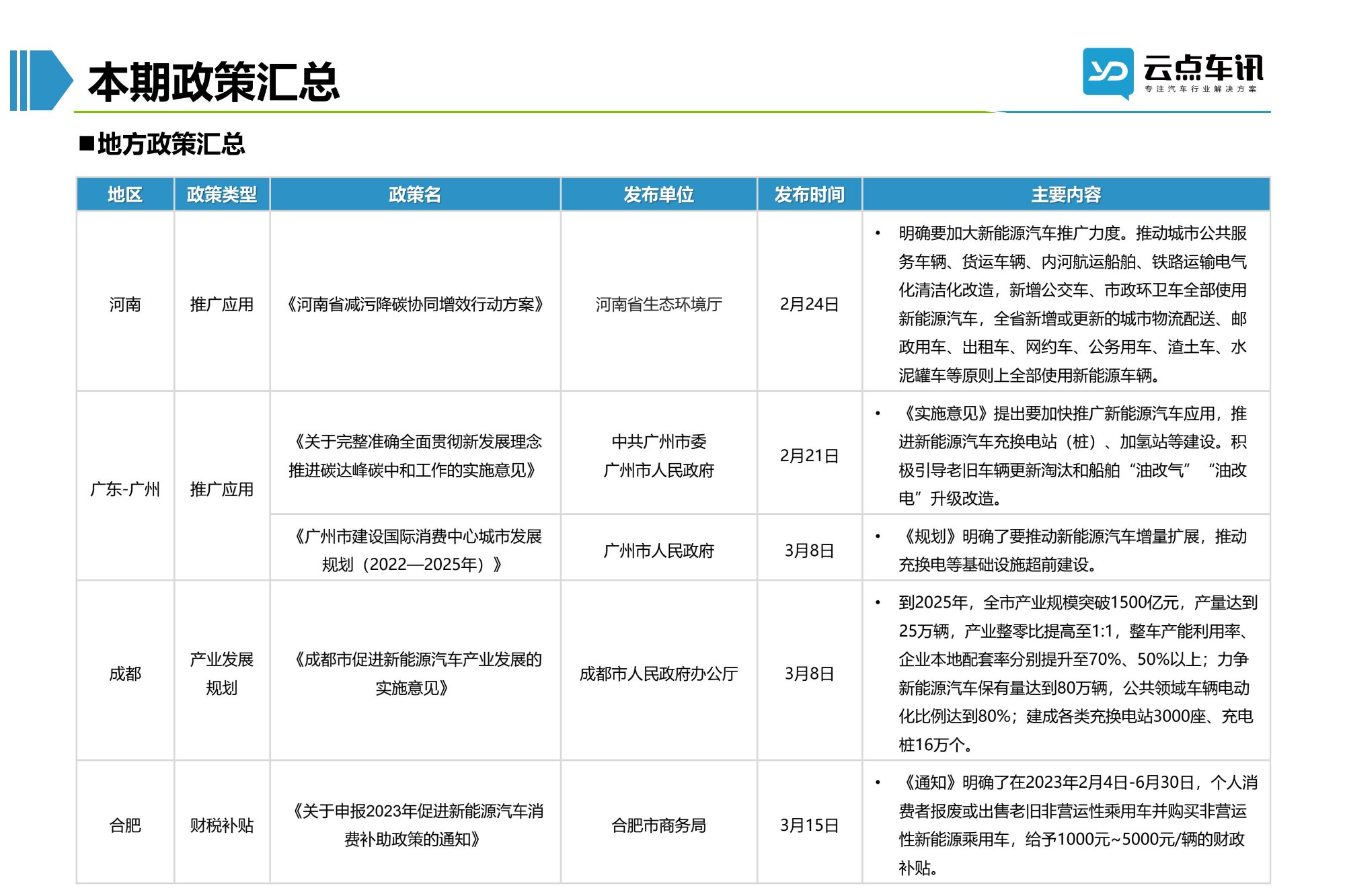1345x896 pixels.
Task: Click the 政策名 column header
Action: click(415, 194)
